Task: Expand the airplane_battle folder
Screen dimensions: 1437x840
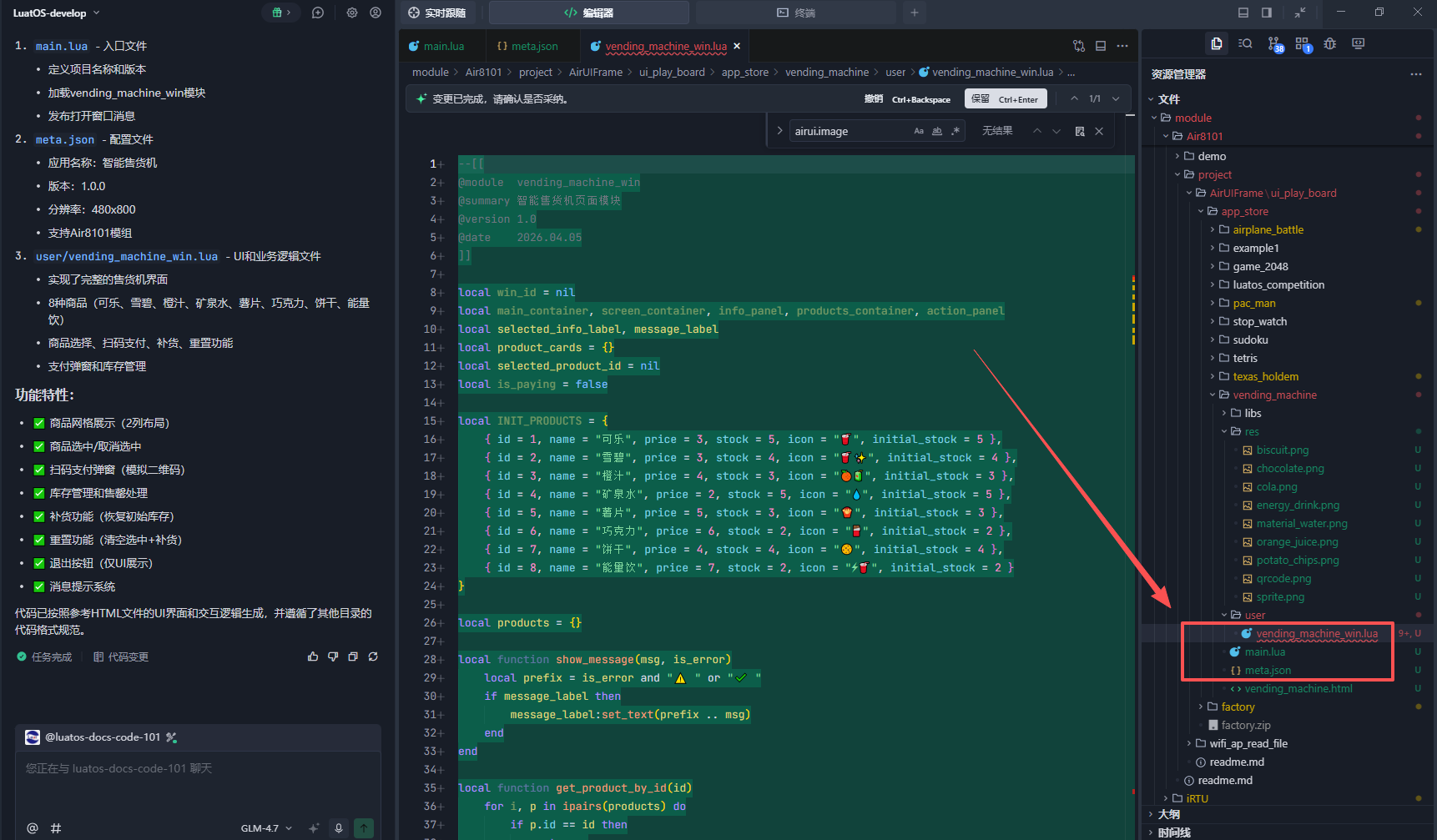Action: pos(1268,229)
